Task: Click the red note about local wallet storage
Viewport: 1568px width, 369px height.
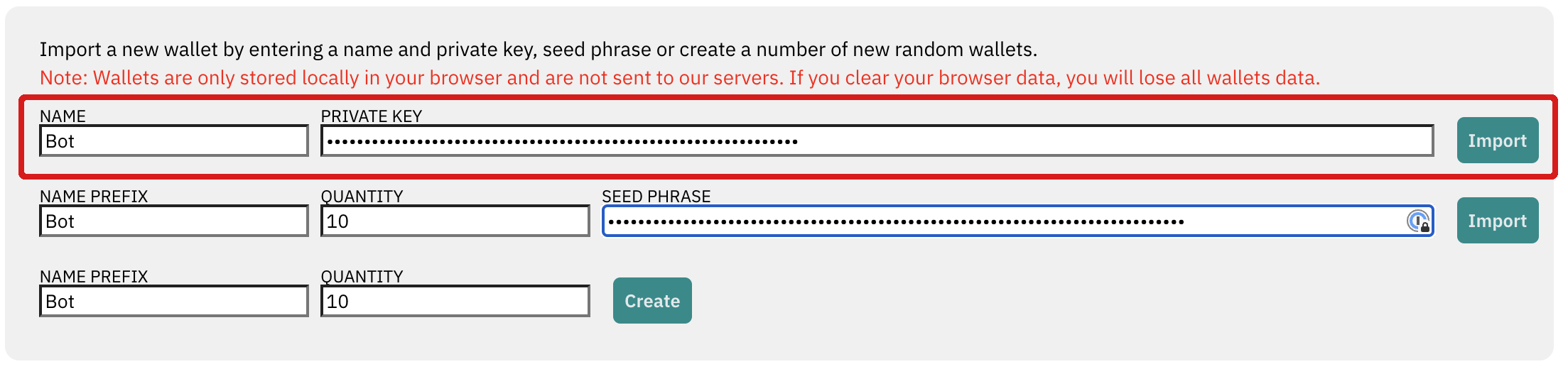Action: [x=679, y=78]
